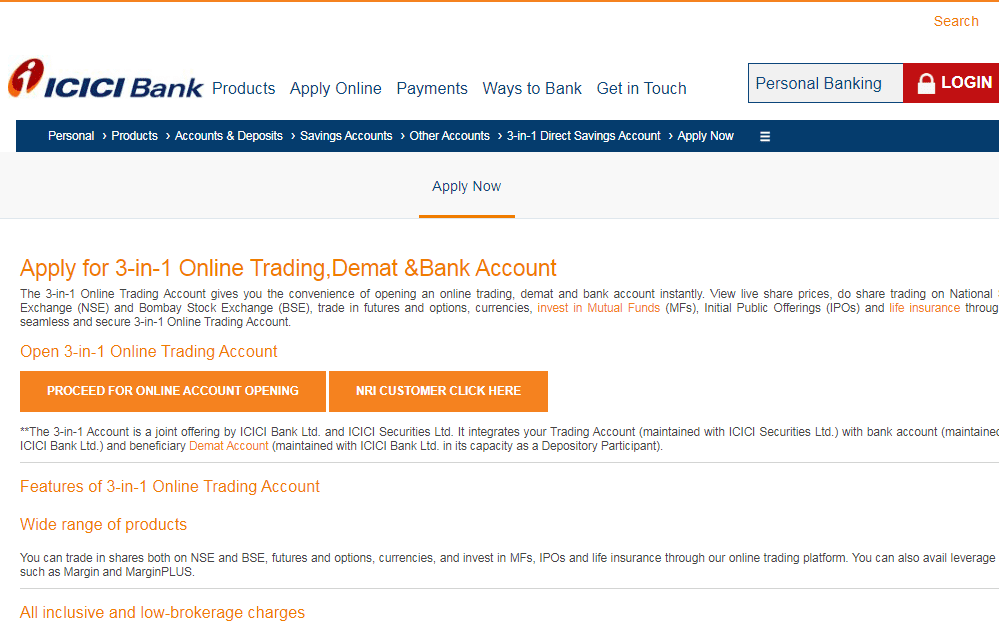Click the LOGIN button with lock icon

click(x=952, y=83)
